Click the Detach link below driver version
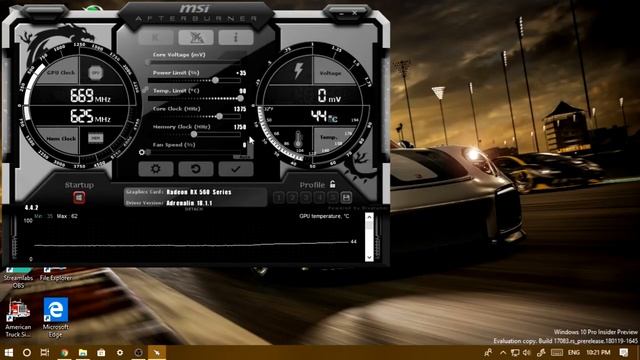The image size is (640, 360). (194, 209)
